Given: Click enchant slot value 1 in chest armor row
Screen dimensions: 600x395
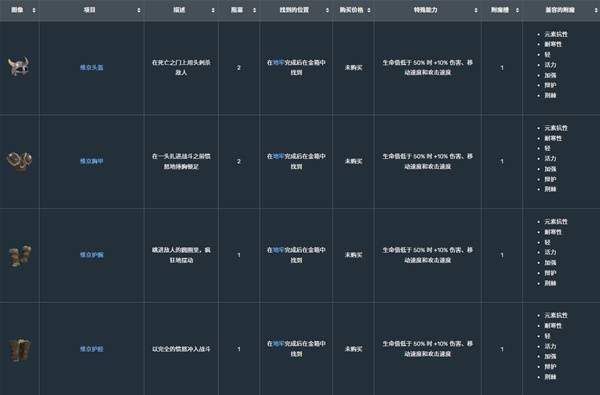Looking at the screenshot, I should coord(502,162).
